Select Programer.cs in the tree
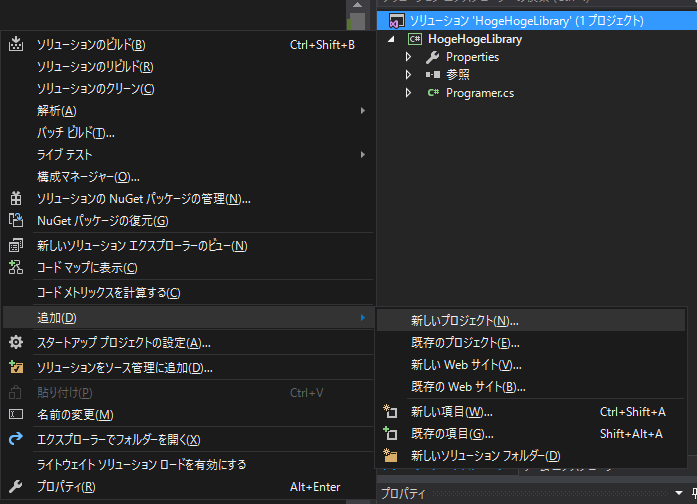The height and width of the screenshot is (504, 697). coord(480,93)
